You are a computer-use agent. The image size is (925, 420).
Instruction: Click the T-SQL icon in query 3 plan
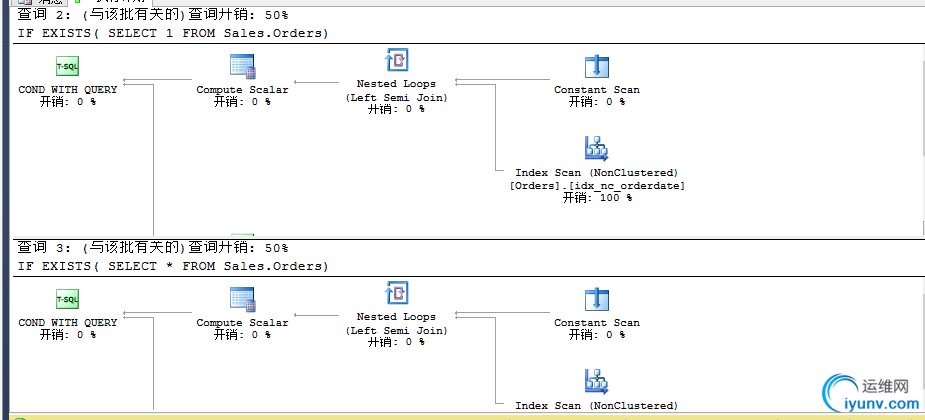click(x=67, y=300)
